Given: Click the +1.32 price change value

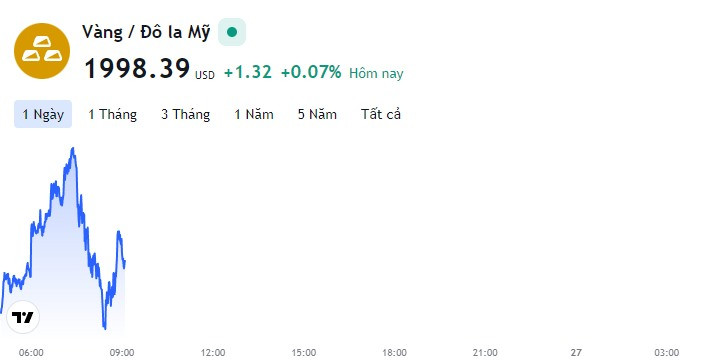Looking at the screenshot, I should pyautogui.click(x=248, y=72).
